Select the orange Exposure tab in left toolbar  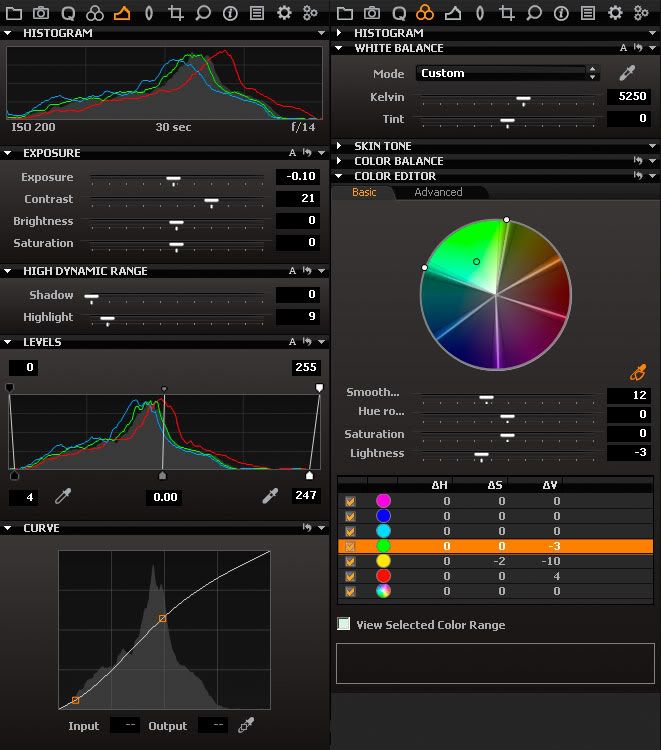click(122, 13)
